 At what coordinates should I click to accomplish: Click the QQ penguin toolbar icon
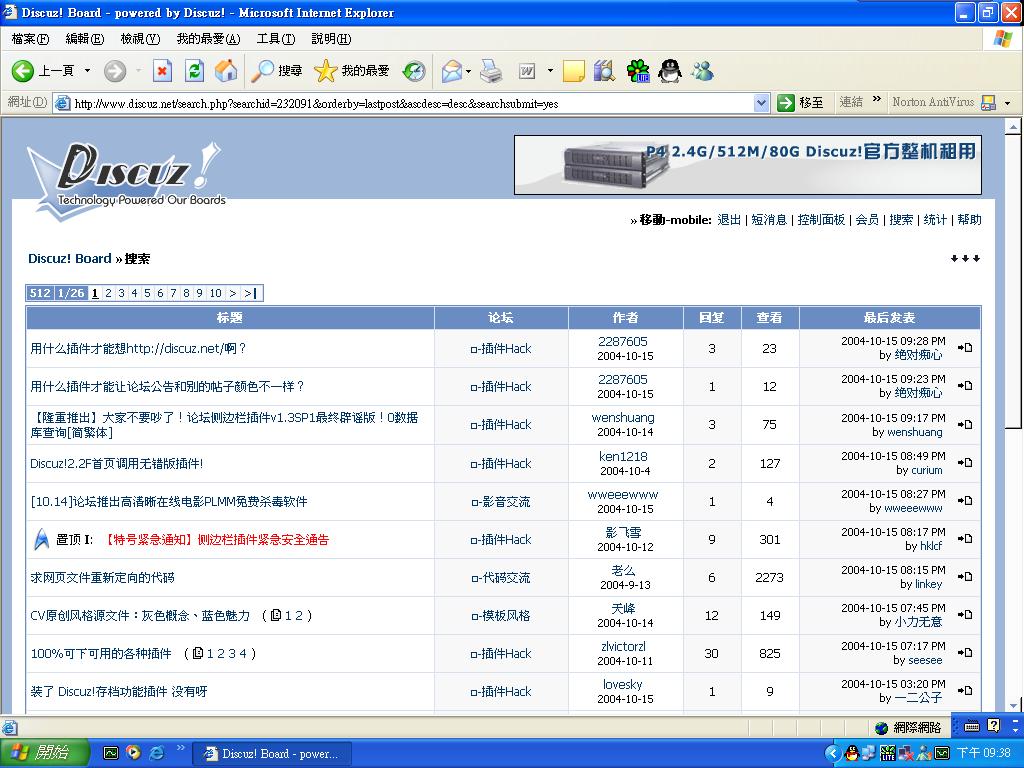pos(670,71)
